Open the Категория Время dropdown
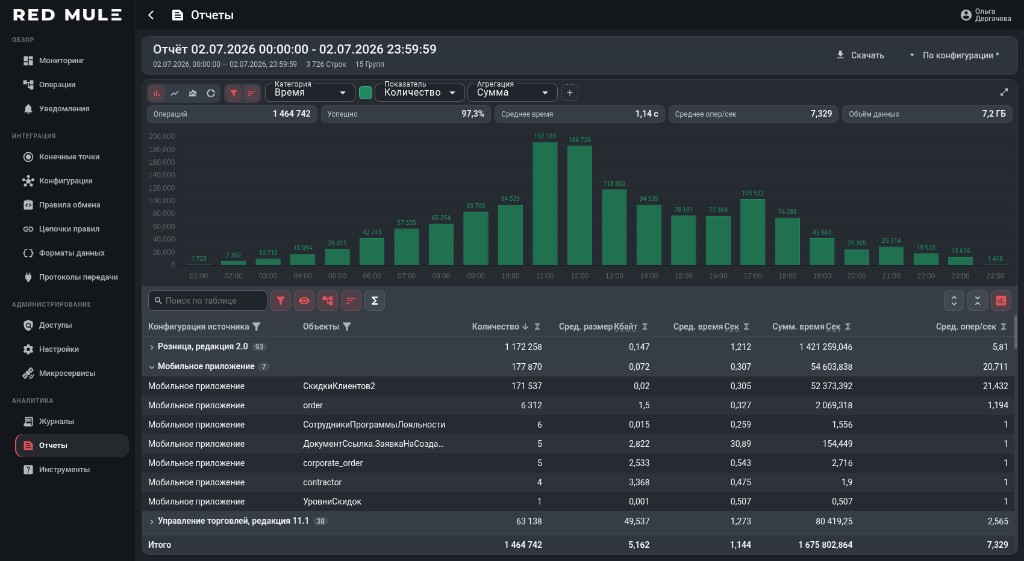 coord(310,92)
